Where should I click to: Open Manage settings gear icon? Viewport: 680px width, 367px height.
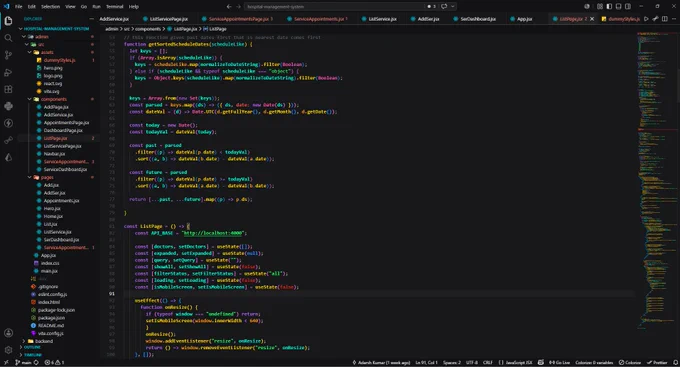point(8,350)
